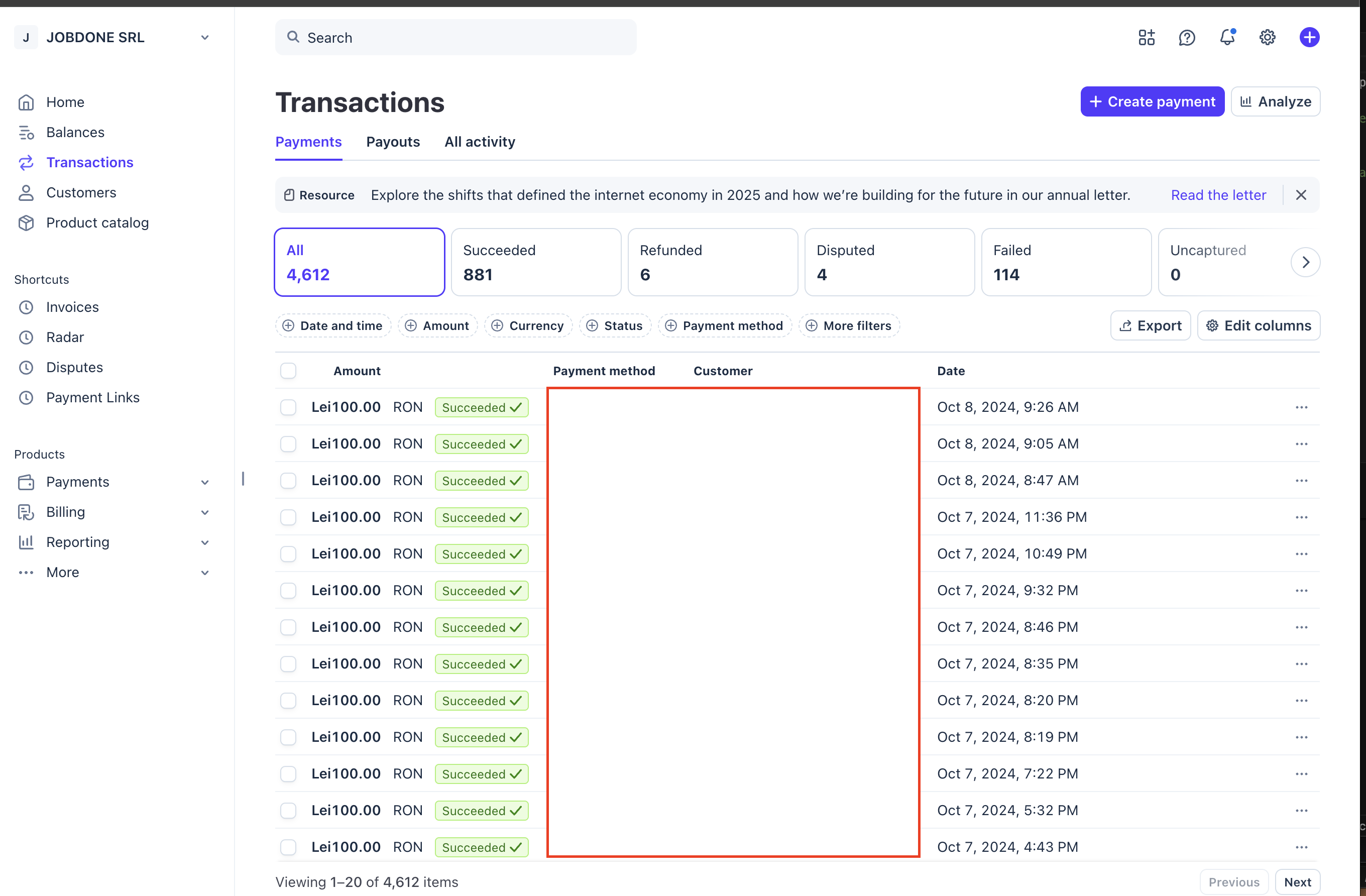The image size is (1366, 896).
Task: Dismiss the annual letter resource banner
Action: point(1301,195)
